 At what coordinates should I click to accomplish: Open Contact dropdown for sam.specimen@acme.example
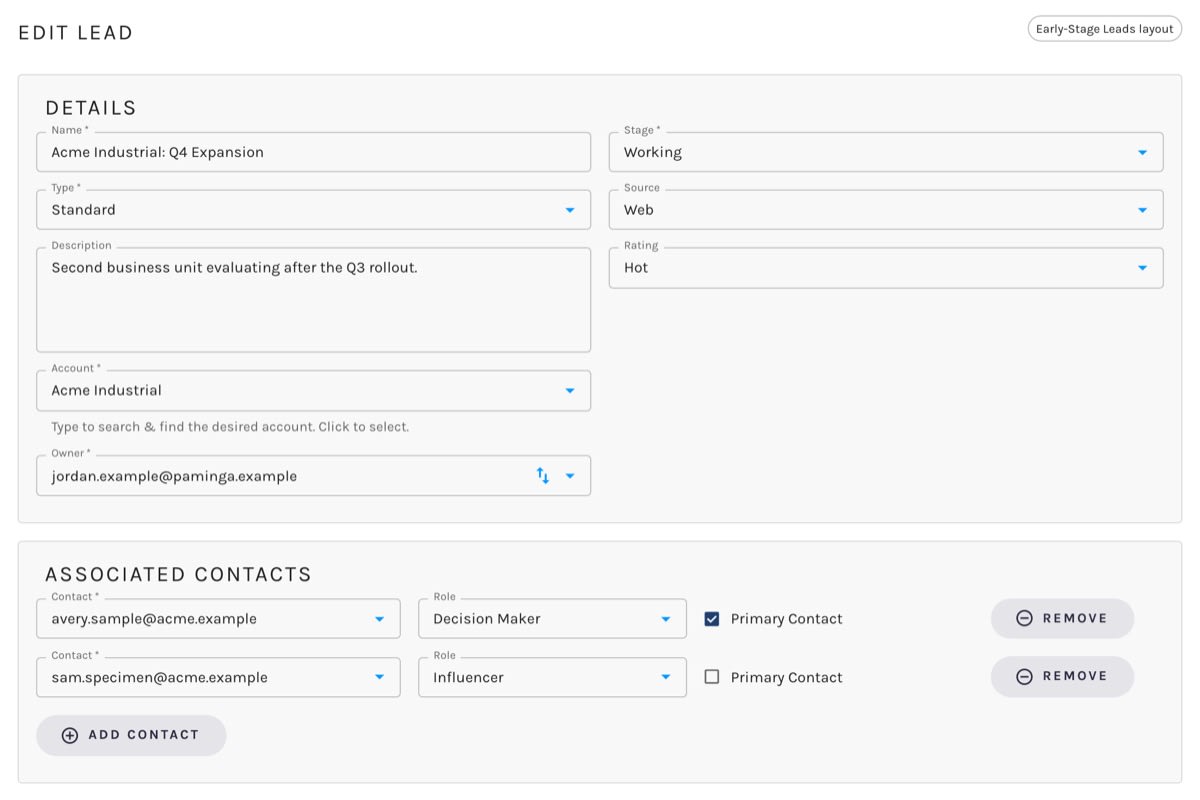218,677
